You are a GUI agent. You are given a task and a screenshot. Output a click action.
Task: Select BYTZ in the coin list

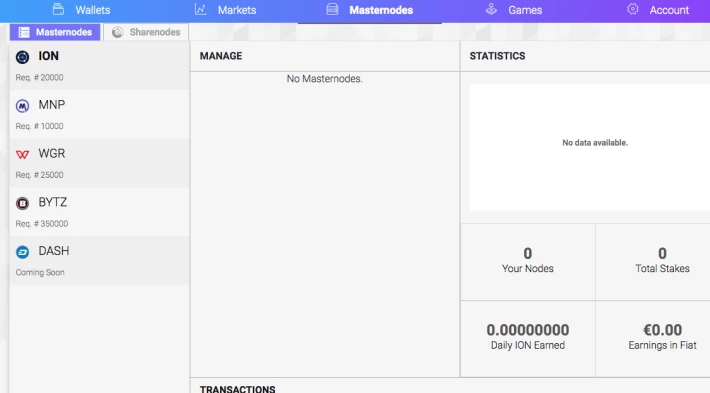coord(99,212)
